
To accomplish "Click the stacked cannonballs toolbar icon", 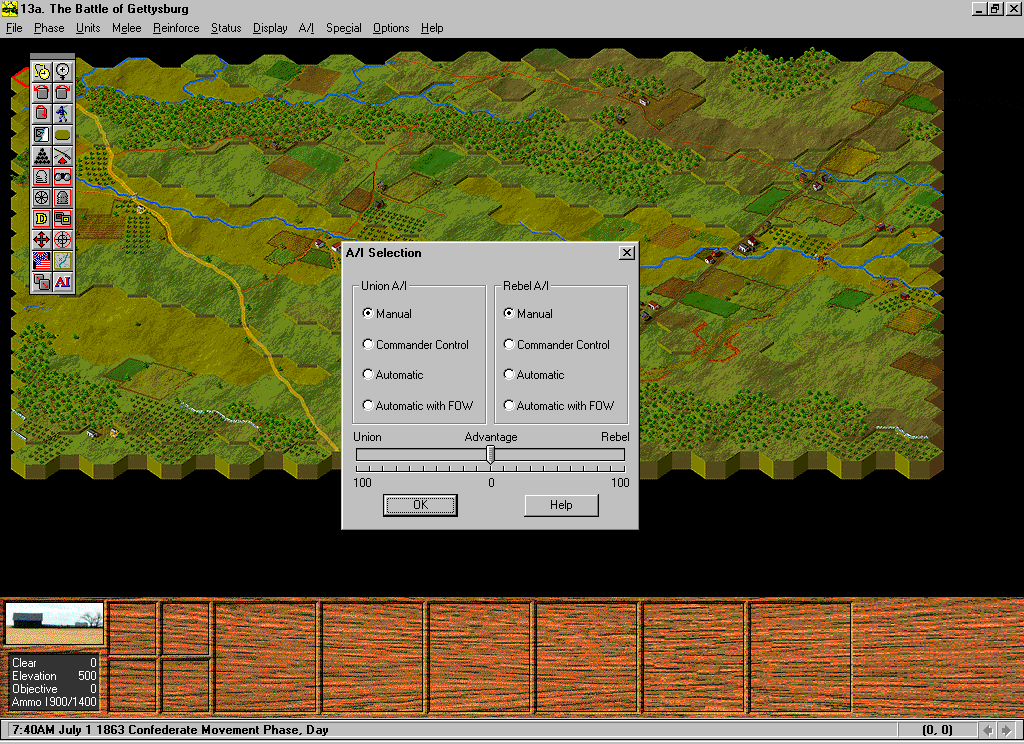I will [42, 156].
